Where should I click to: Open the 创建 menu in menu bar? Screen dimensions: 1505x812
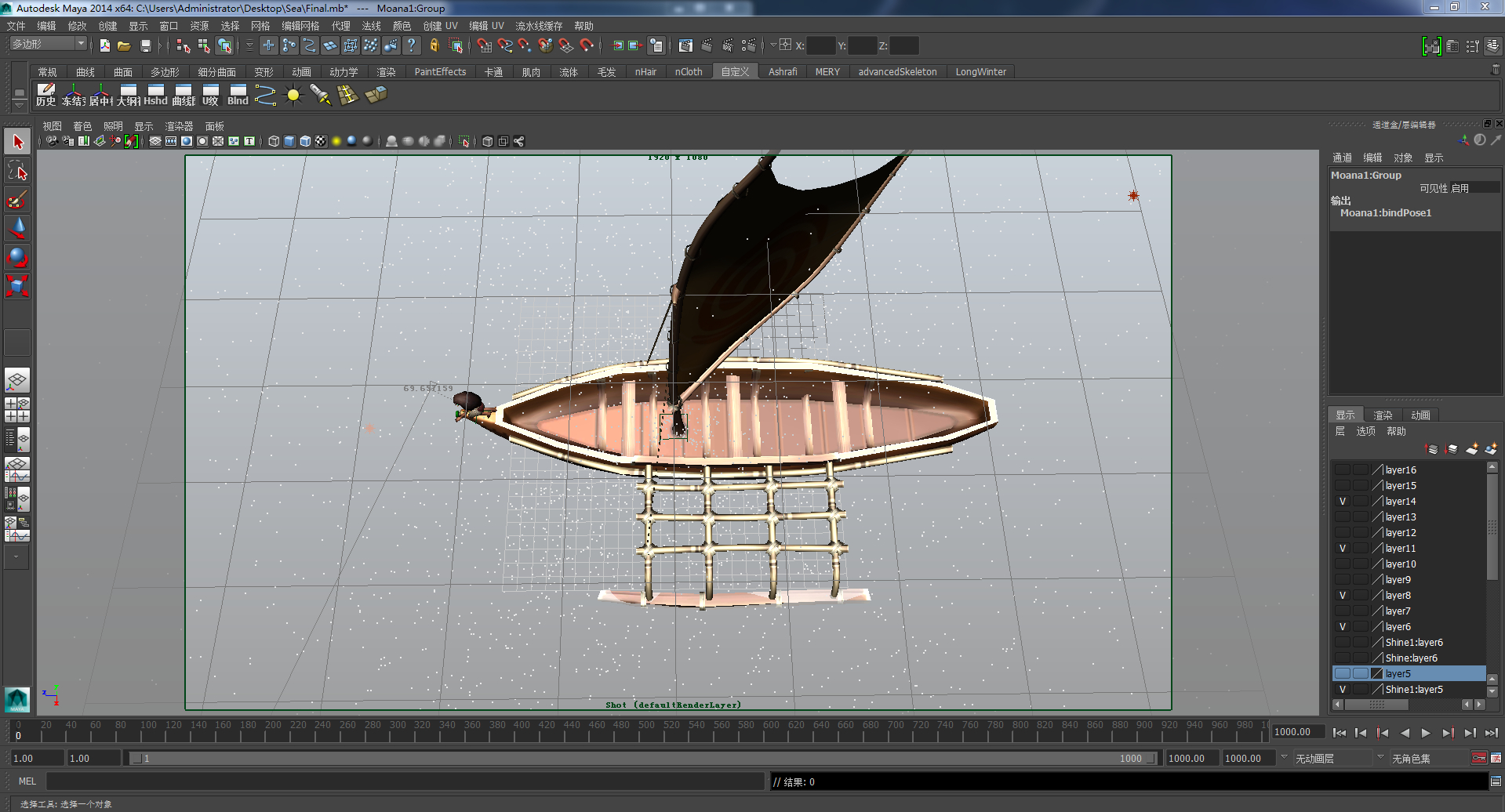pos(107,26)
